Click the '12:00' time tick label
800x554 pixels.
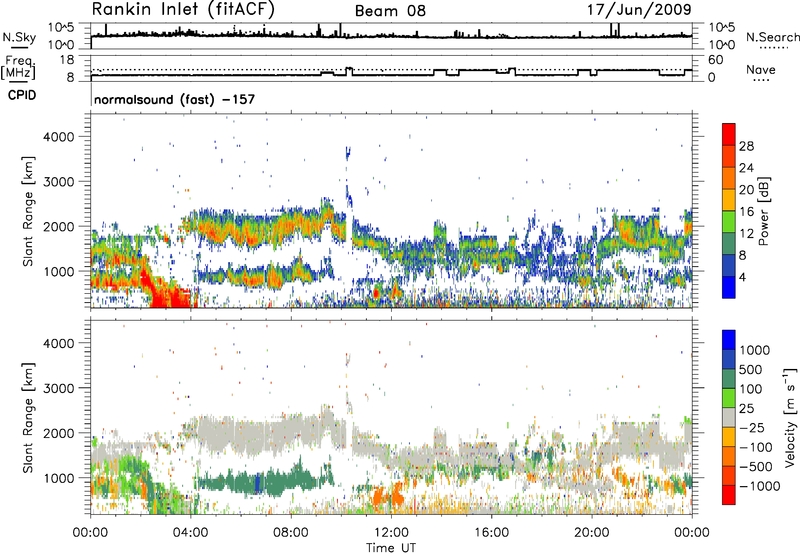391,533
